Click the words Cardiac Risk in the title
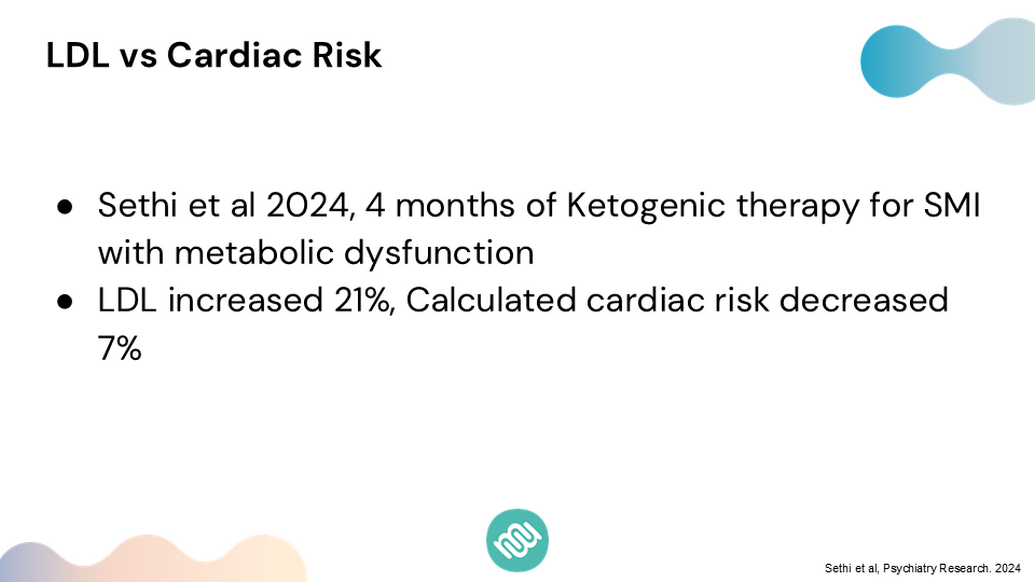The width and height of the screenshot is (1035, 582). pyautogui.click(x=274, y=55)
